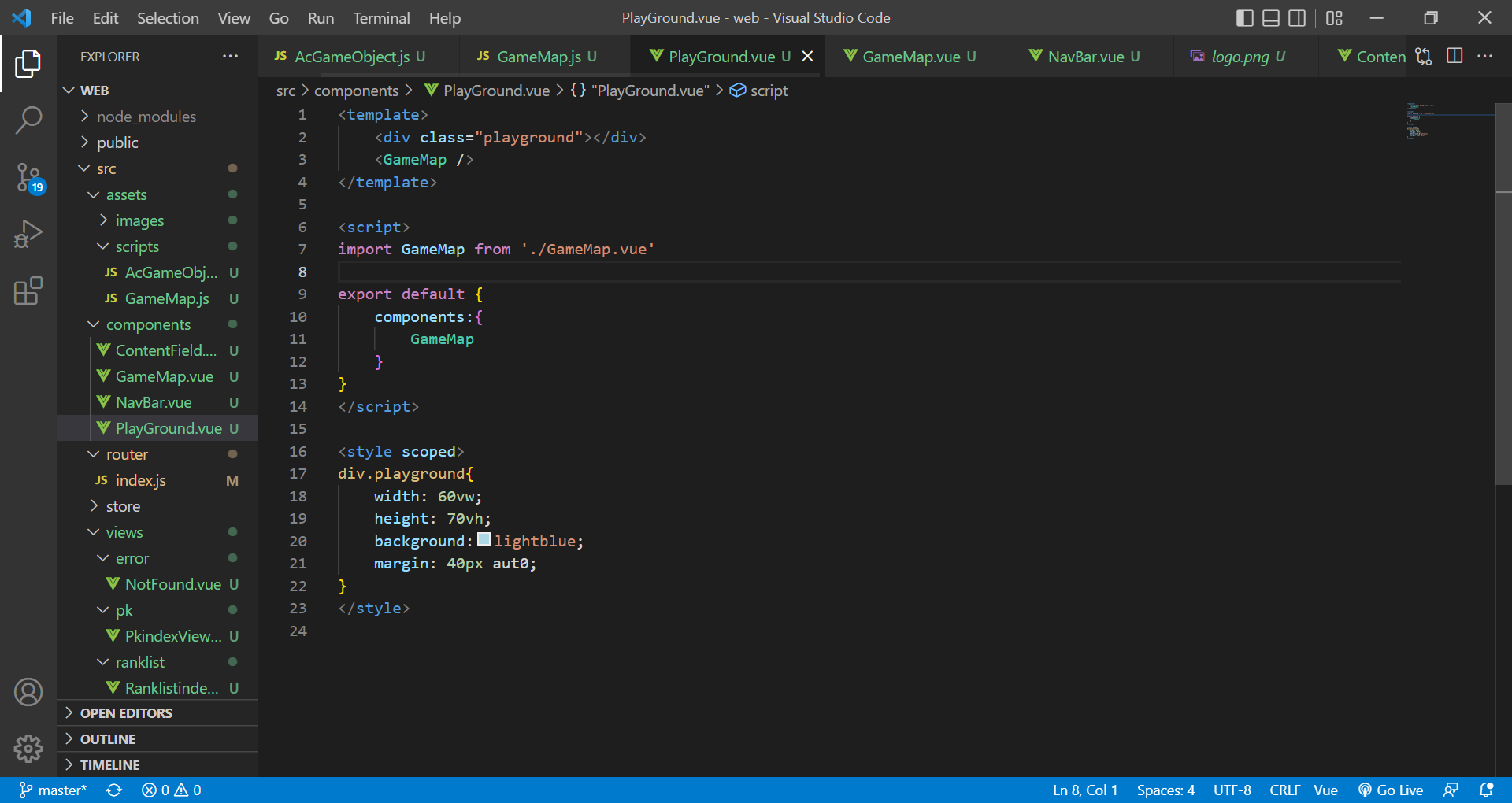The height and width of the screenshot is (803, 1512).
Task: Click the master* branch indicator
Action: (x=53, y=790)
